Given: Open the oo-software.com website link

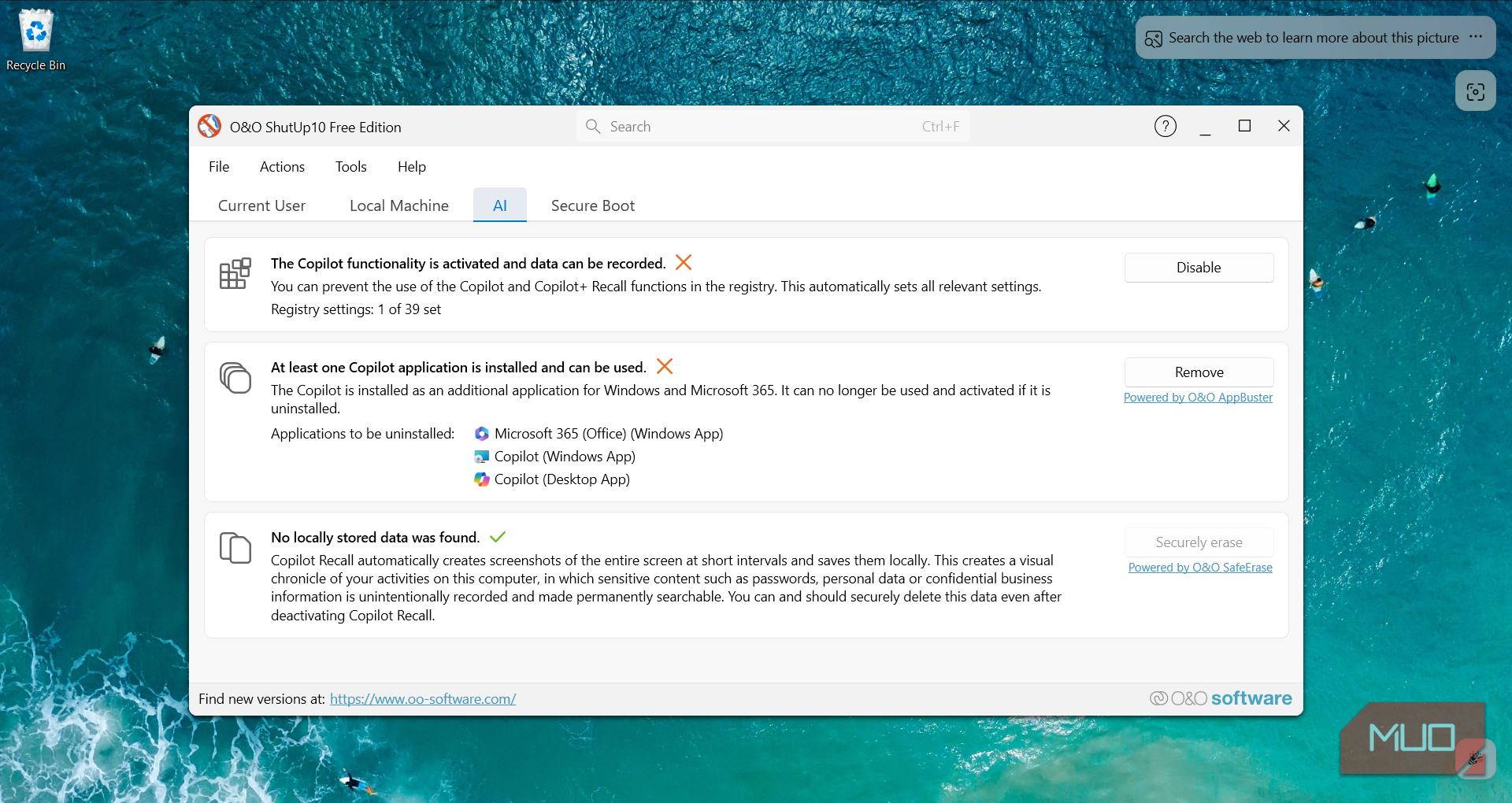Looking at the screenshot, I should pos(423,699).
